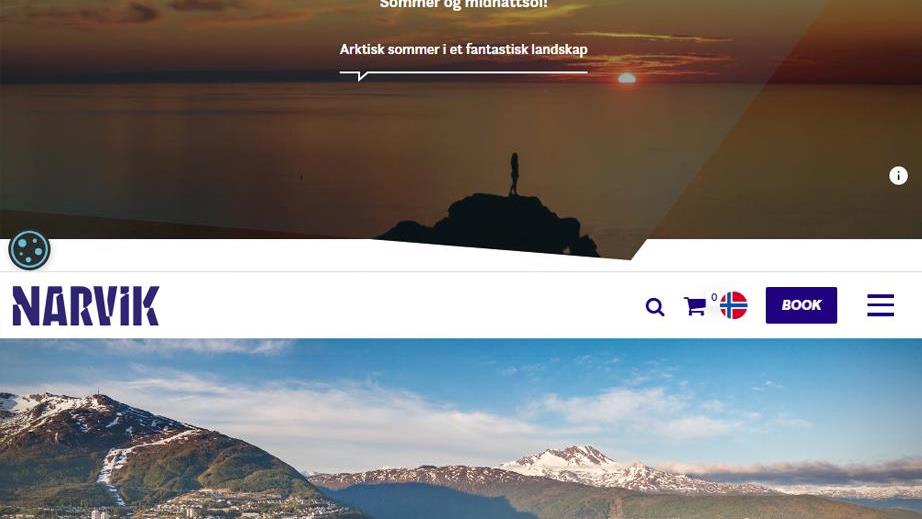This screenshot has width=922, height=519.
Task: Open the round cookie settings icon
Action: coord(29,250)
